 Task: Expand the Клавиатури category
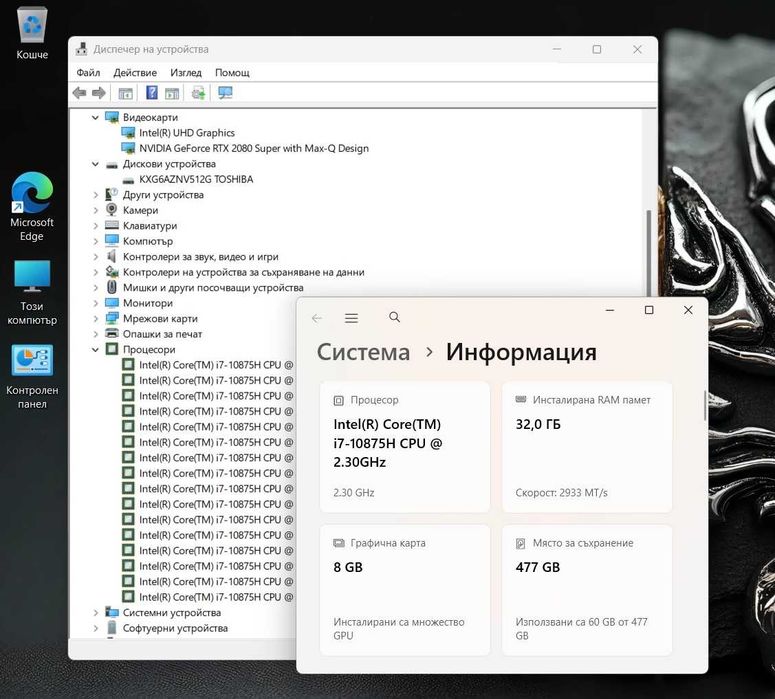click(x=95, y=226)
